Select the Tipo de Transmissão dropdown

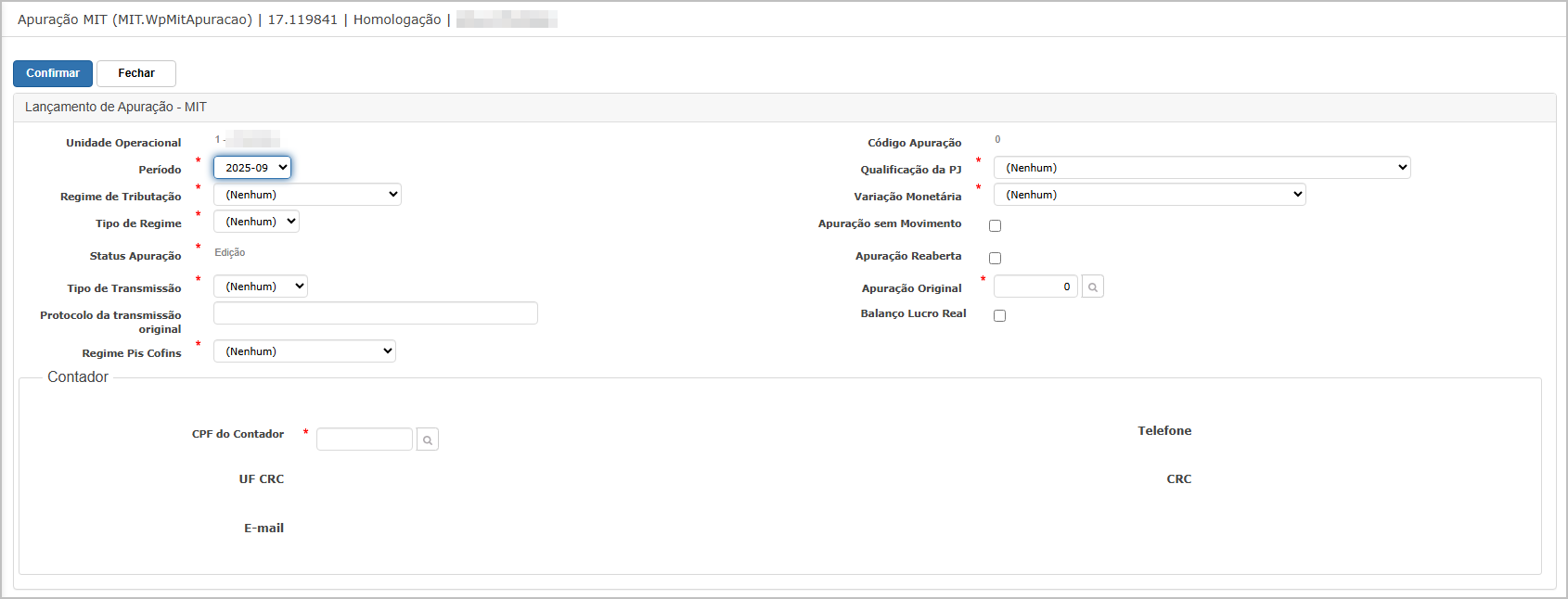click(x=260, y=287)
